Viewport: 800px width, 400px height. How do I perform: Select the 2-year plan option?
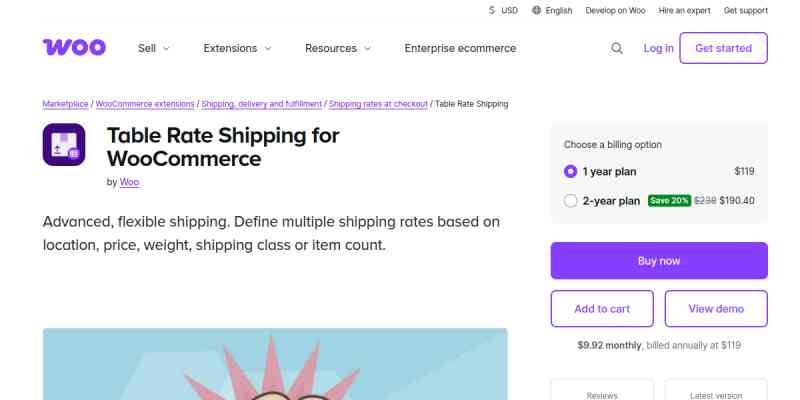(571, 200)
